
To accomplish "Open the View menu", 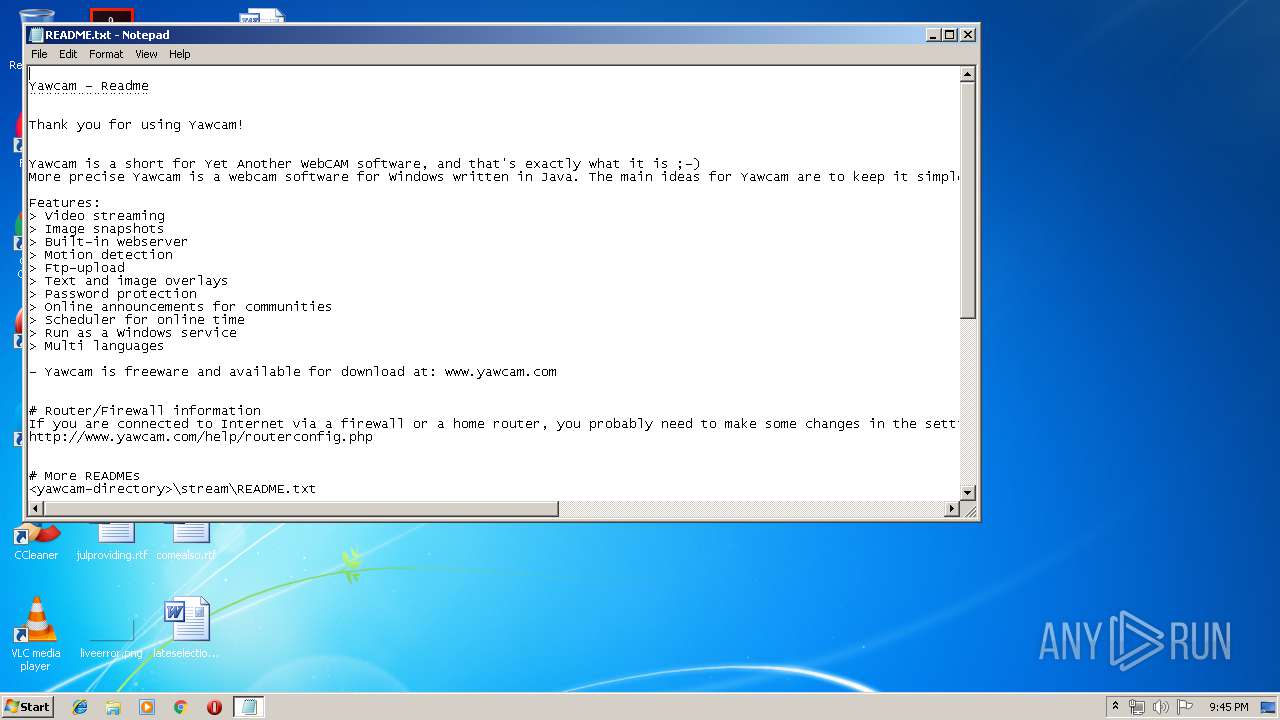I will (x=146, y=54).
